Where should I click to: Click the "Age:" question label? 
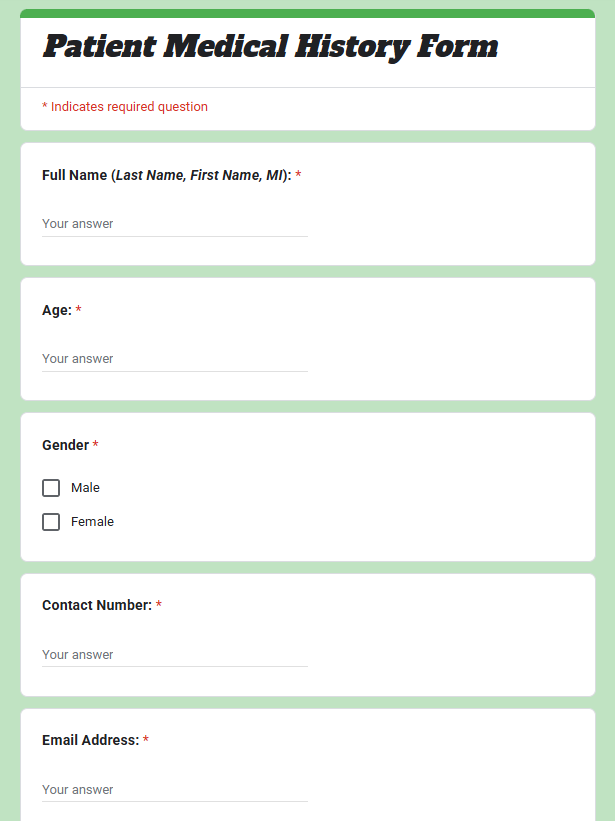(56, 310)
